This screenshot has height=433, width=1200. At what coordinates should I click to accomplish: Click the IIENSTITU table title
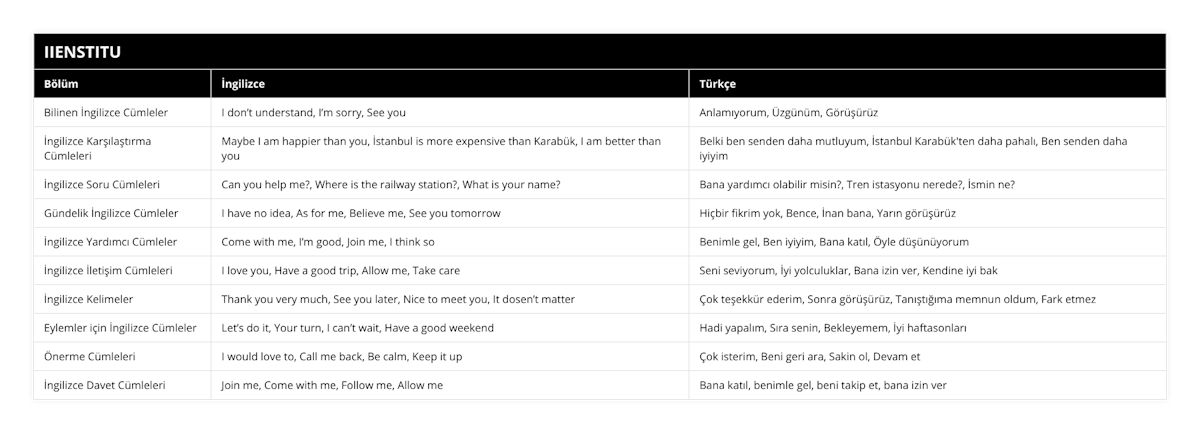pyautogui.click(x=78, y=52)
